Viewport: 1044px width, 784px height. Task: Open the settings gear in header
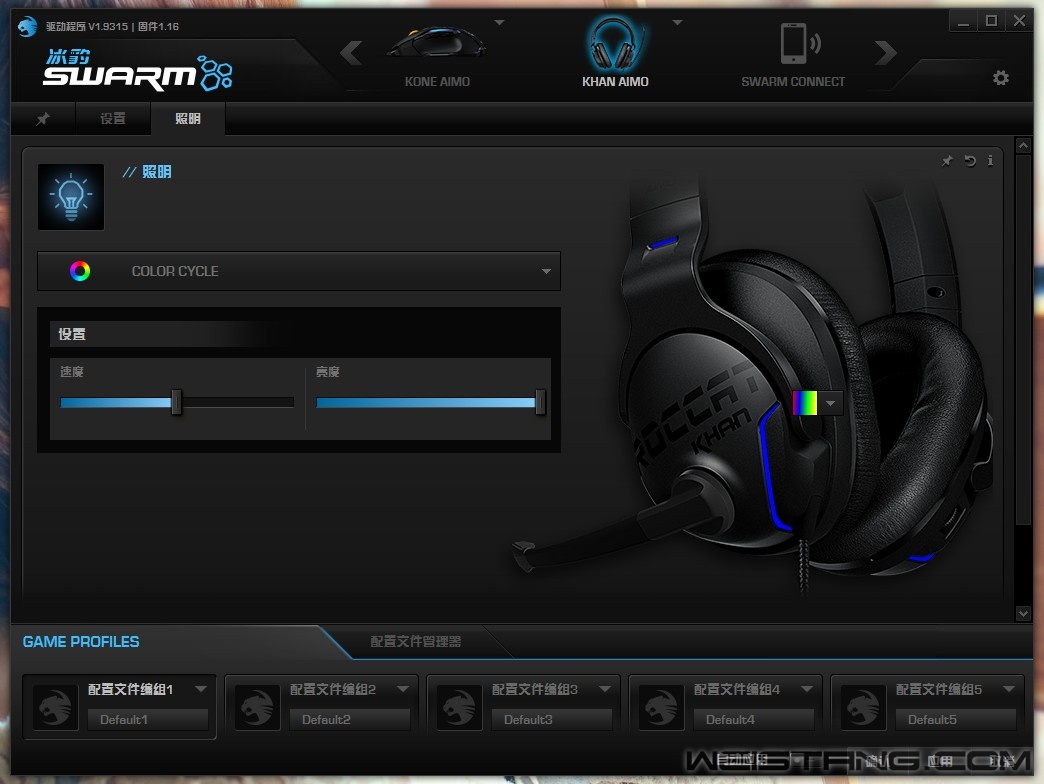(x=1000, y=78)
